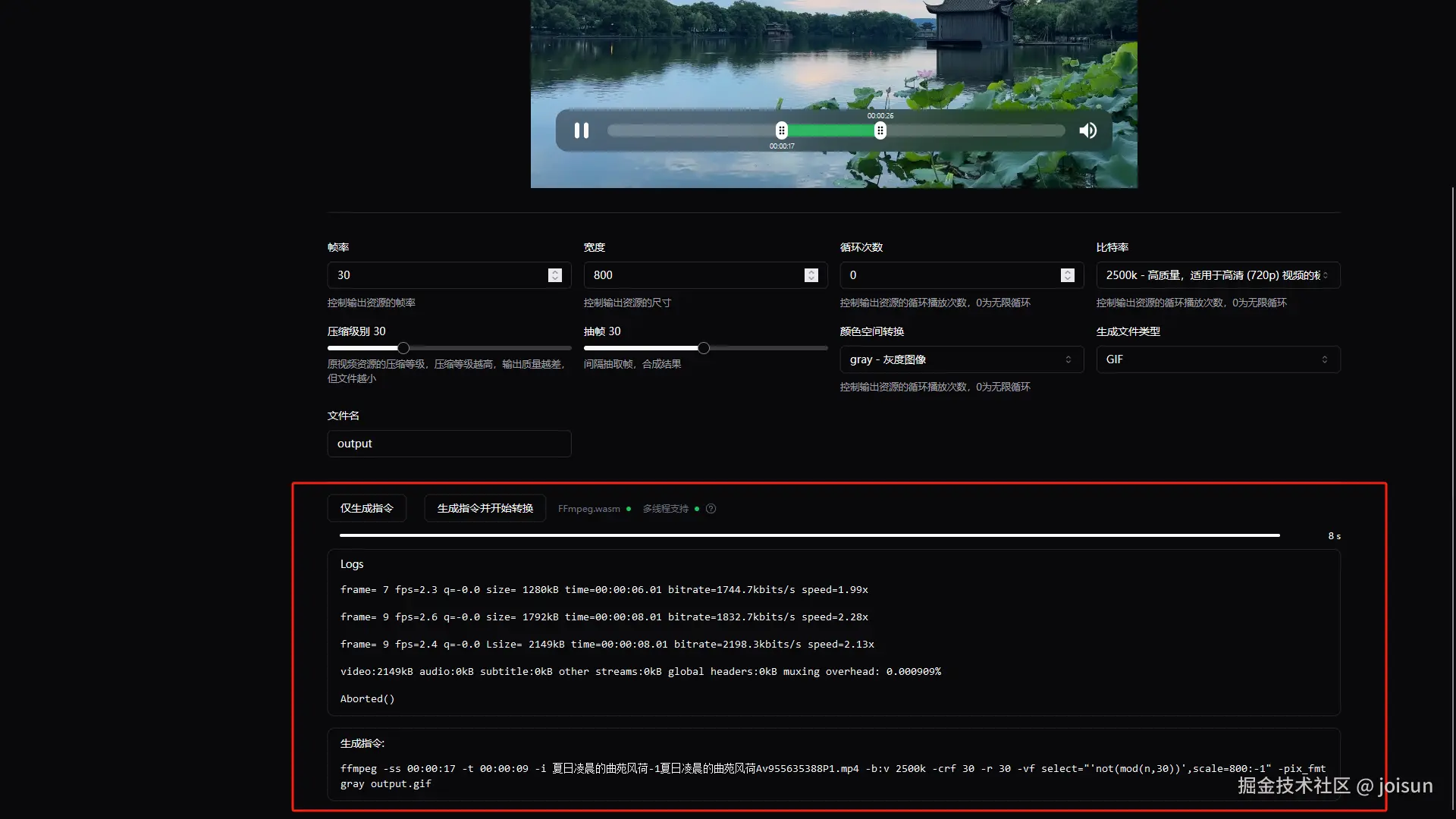Click the frame rate stepper arrows
Screen dimensions: 1456x819
[555, 275]
